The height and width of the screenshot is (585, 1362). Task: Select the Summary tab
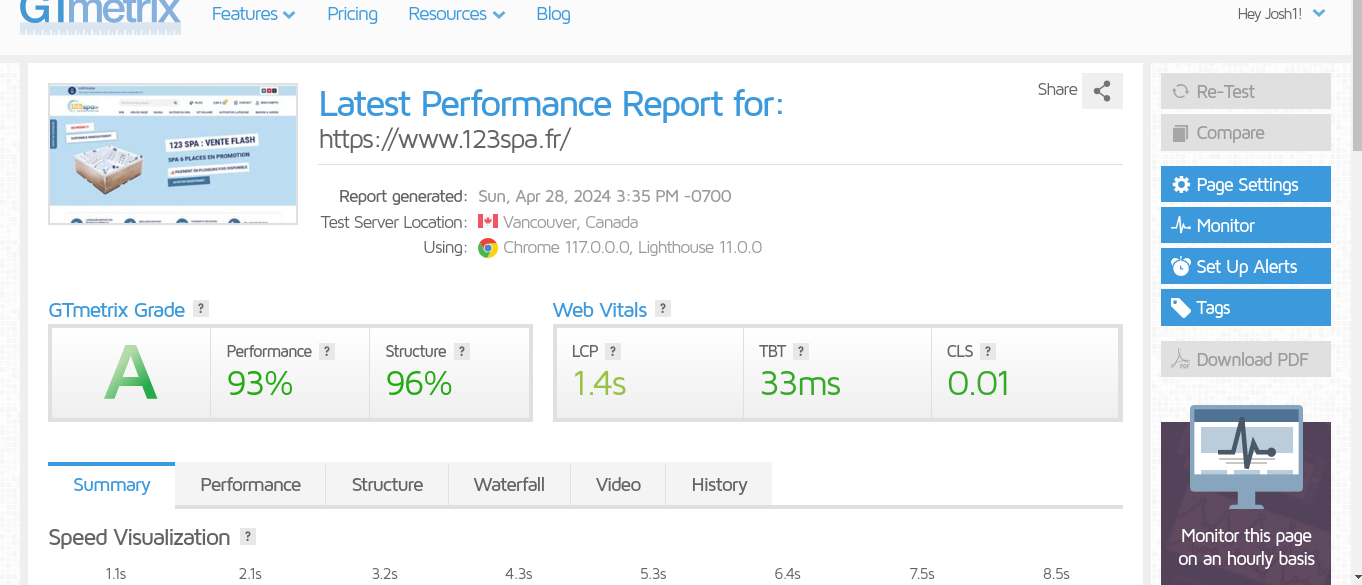click(x=111, y=485)
